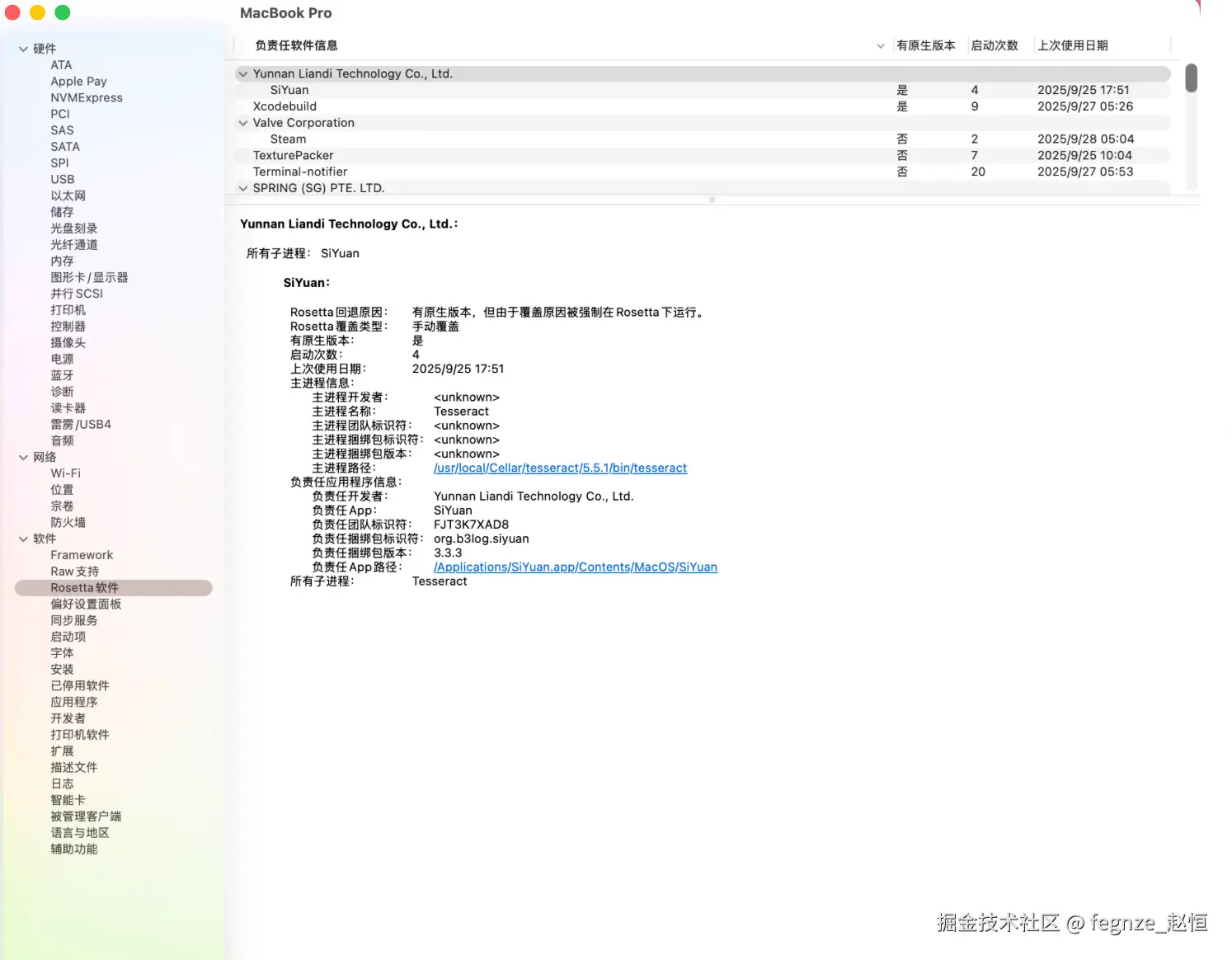The image size is (1232, 960).
Task: Select 偏好设置面板 sidebar item
Action: click(86, 604)
